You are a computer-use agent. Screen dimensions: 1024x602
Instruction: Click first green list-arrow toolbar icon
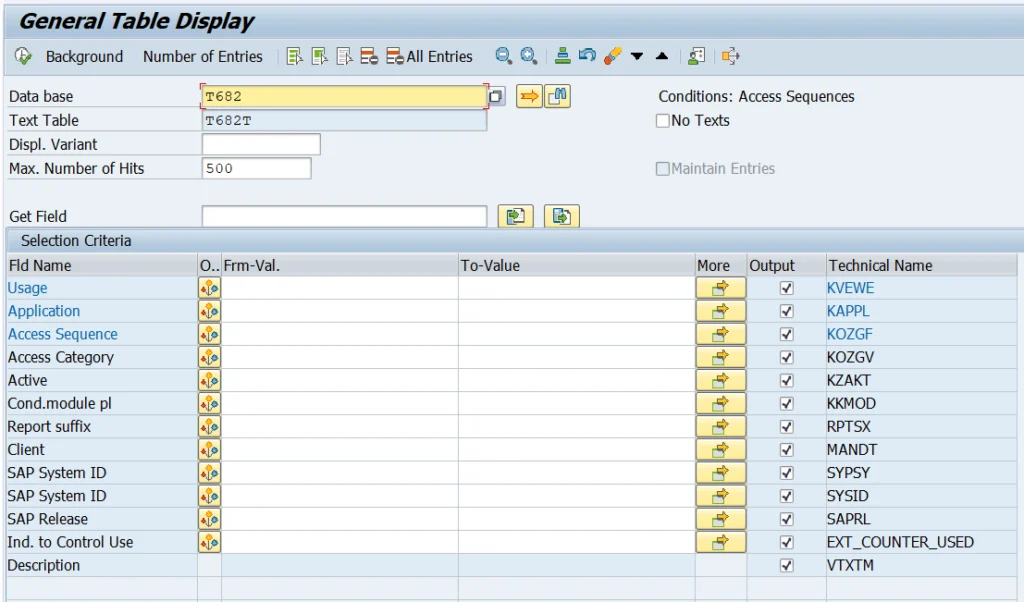click(295, 56)
